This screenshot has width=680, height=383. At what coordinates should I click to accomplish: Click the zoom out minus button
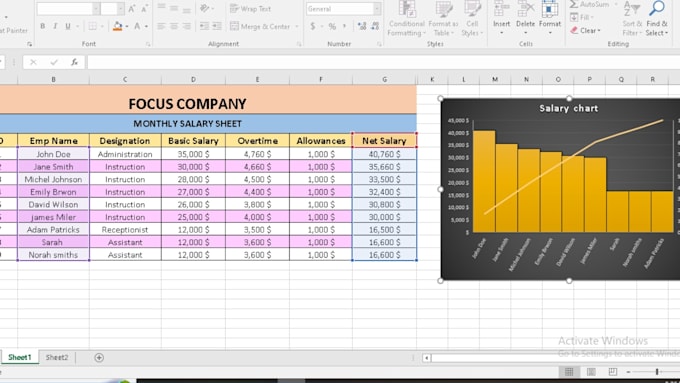point(628,372)
